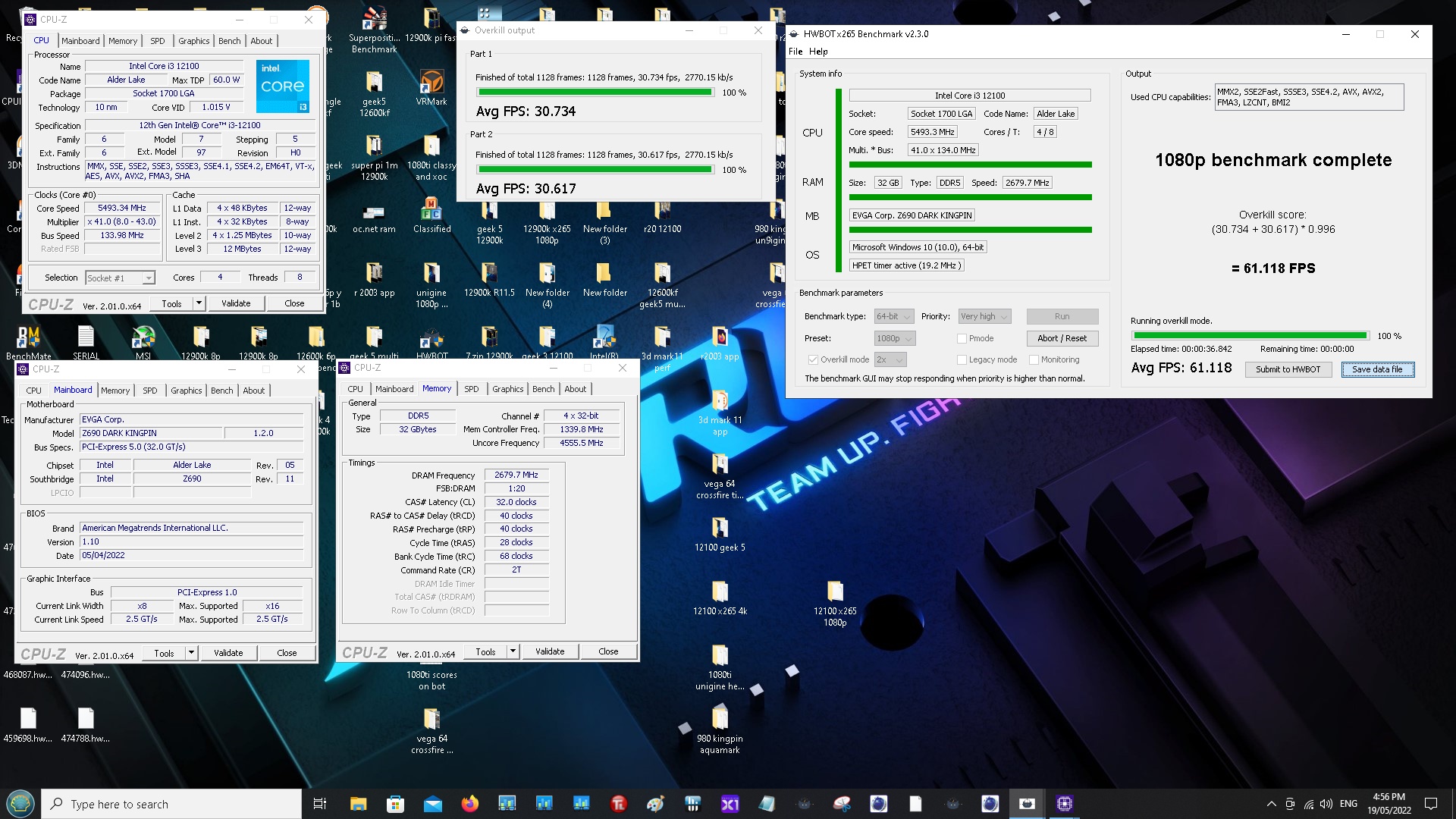Open the 459698.hw... file icon
The image size is (1456, 819).
point(28,725)
